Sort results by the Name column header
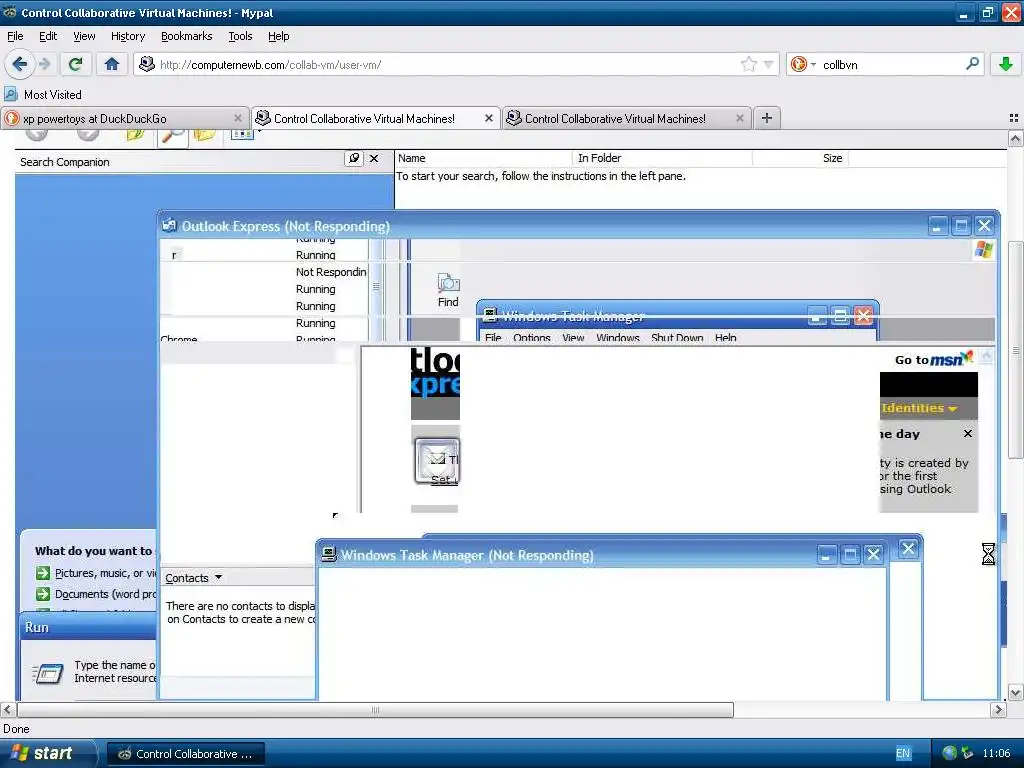This screenshot has width=1024, height=768. coord(483,158)
